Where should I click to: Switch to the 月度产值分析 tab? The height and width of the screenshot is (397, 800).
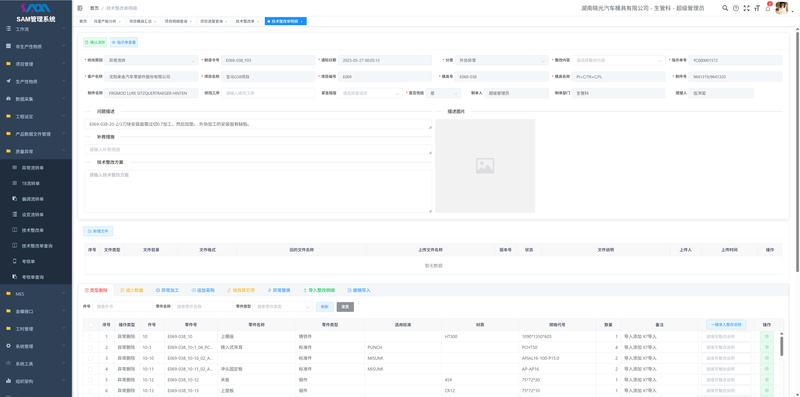coord(107,21)
